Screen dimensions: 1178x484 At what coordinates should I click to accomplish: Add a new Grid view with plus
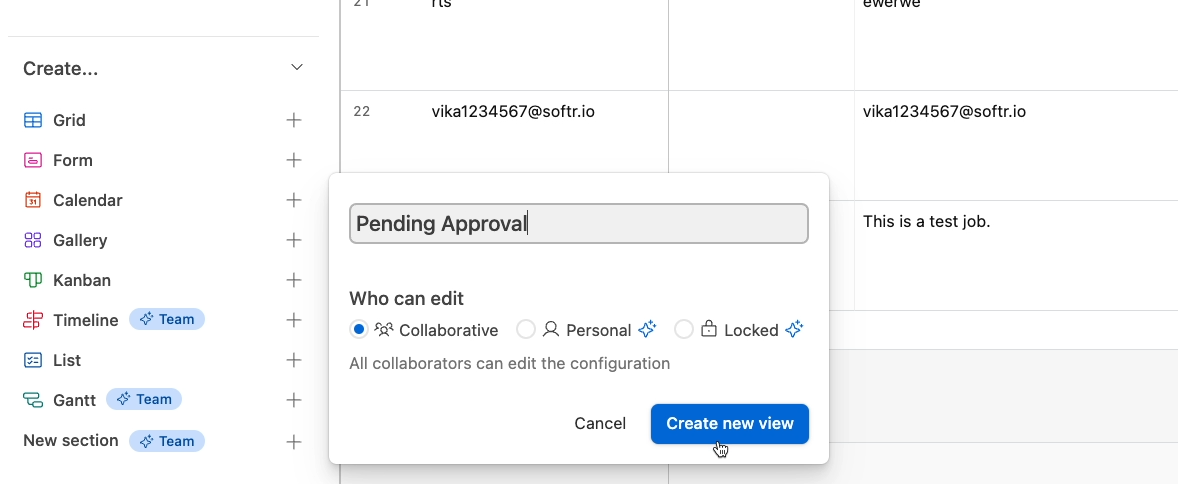[294, 120]
